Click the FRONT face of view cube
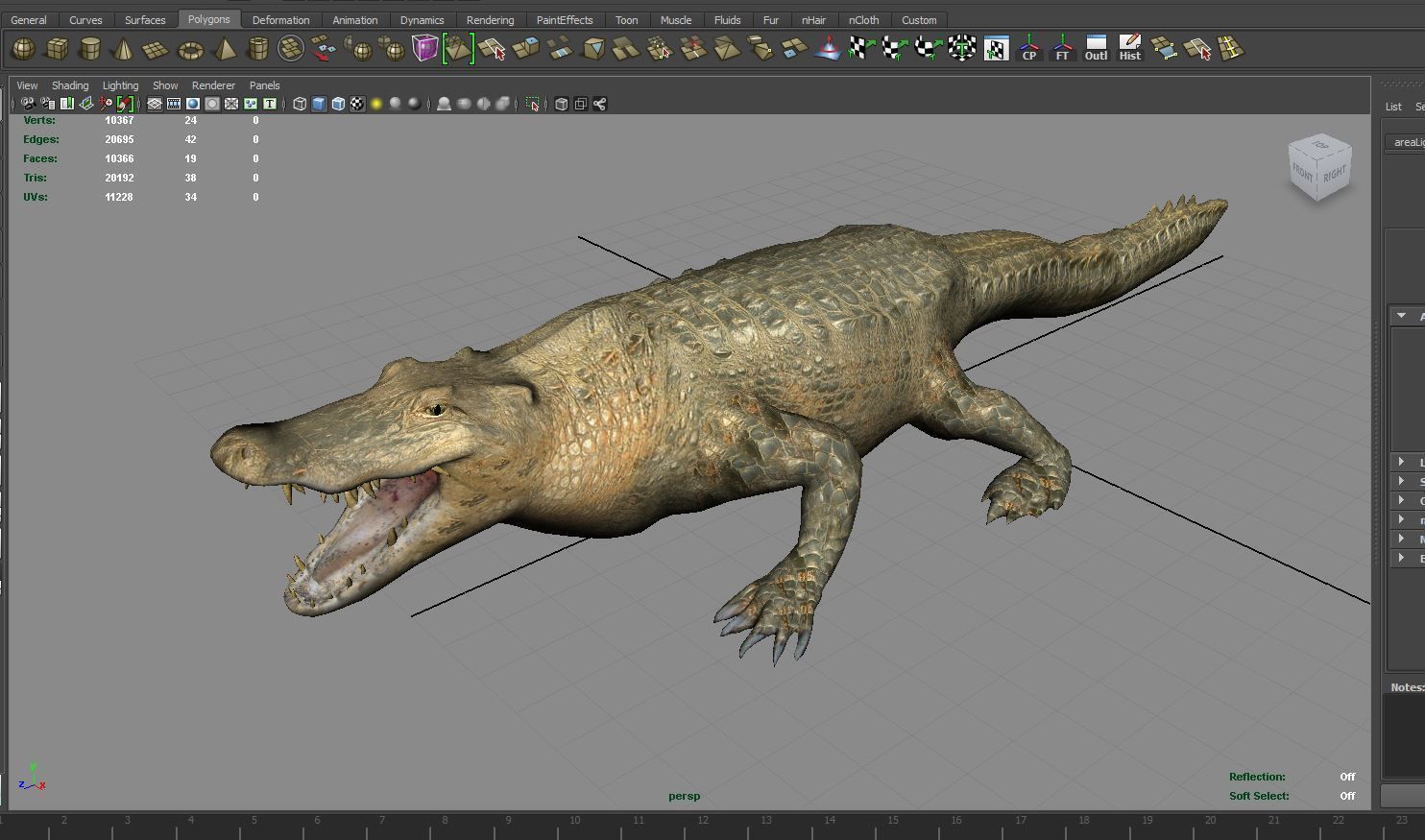This screenshot has height=840, width=1425. (1303, 172)
